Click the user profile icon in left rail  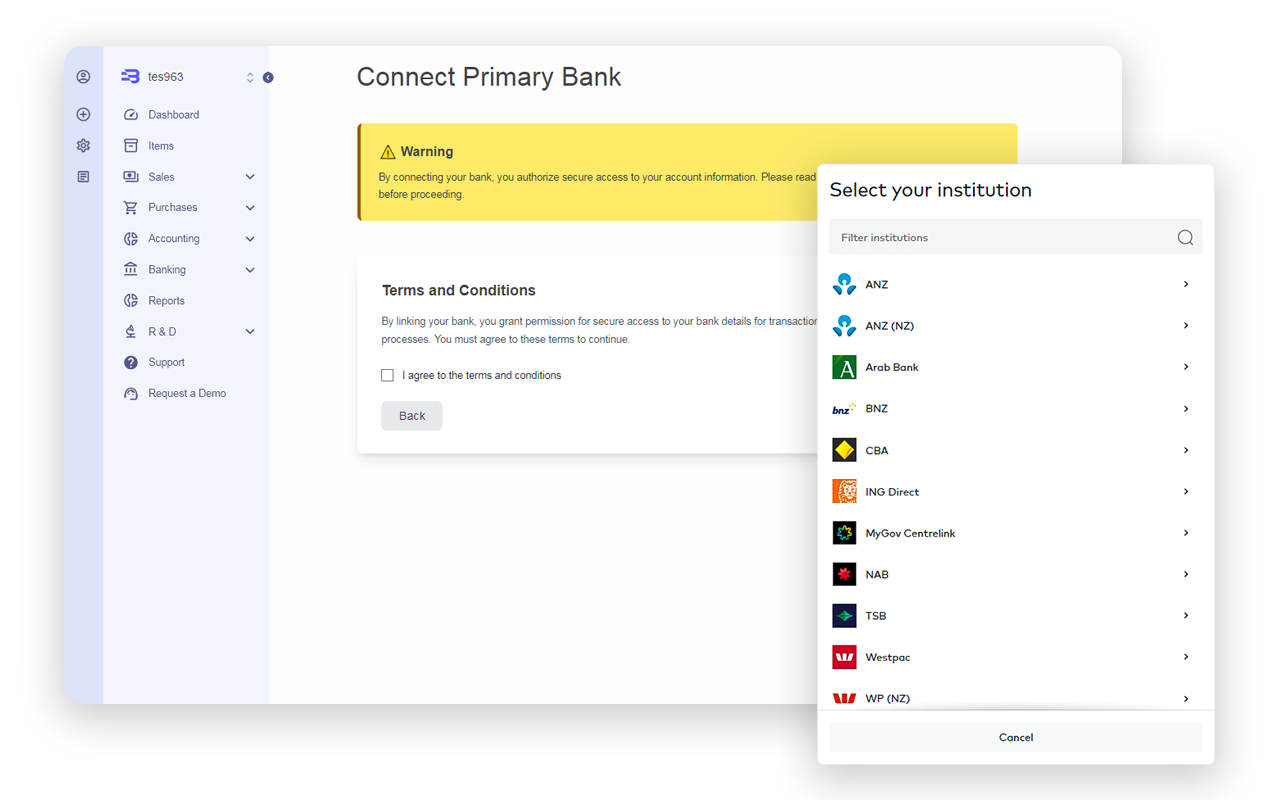(x=83, y=77)
